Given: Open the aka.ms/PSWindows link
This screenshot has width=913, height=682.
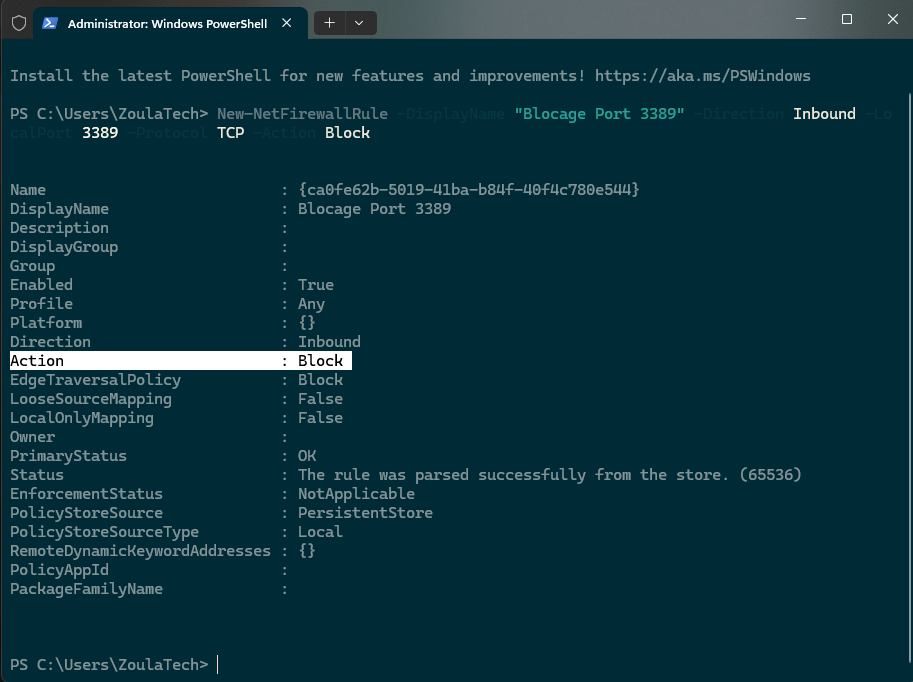Looking at the screenshot, I should point(702,76).
